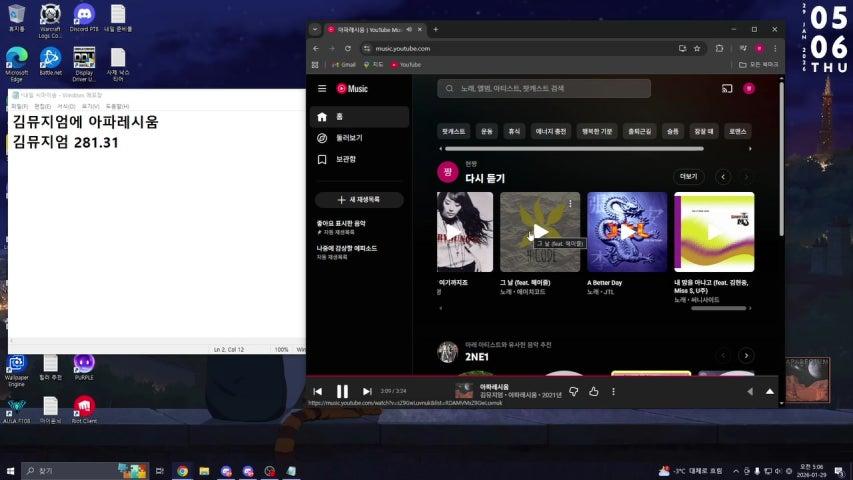Viewport: 853px width, 480px height.
Task: Select the 홈 home sidebar item
Action: tap(360, 117)
